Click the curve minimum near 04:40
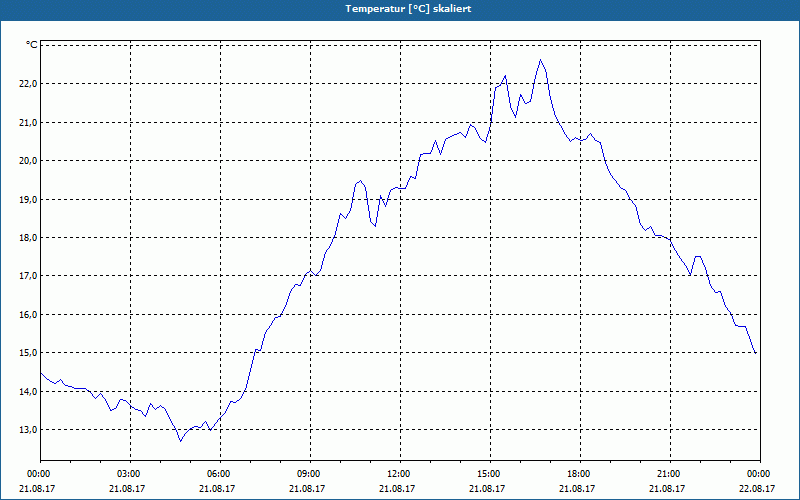 tap(181, 441)
